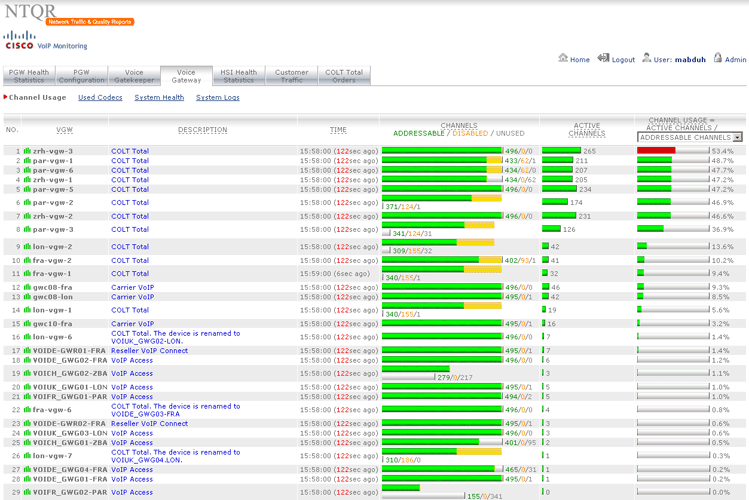749x500 pixels.
Task: Open the Voice Gatekeeper tab
Action: click(x=134, y=76)
